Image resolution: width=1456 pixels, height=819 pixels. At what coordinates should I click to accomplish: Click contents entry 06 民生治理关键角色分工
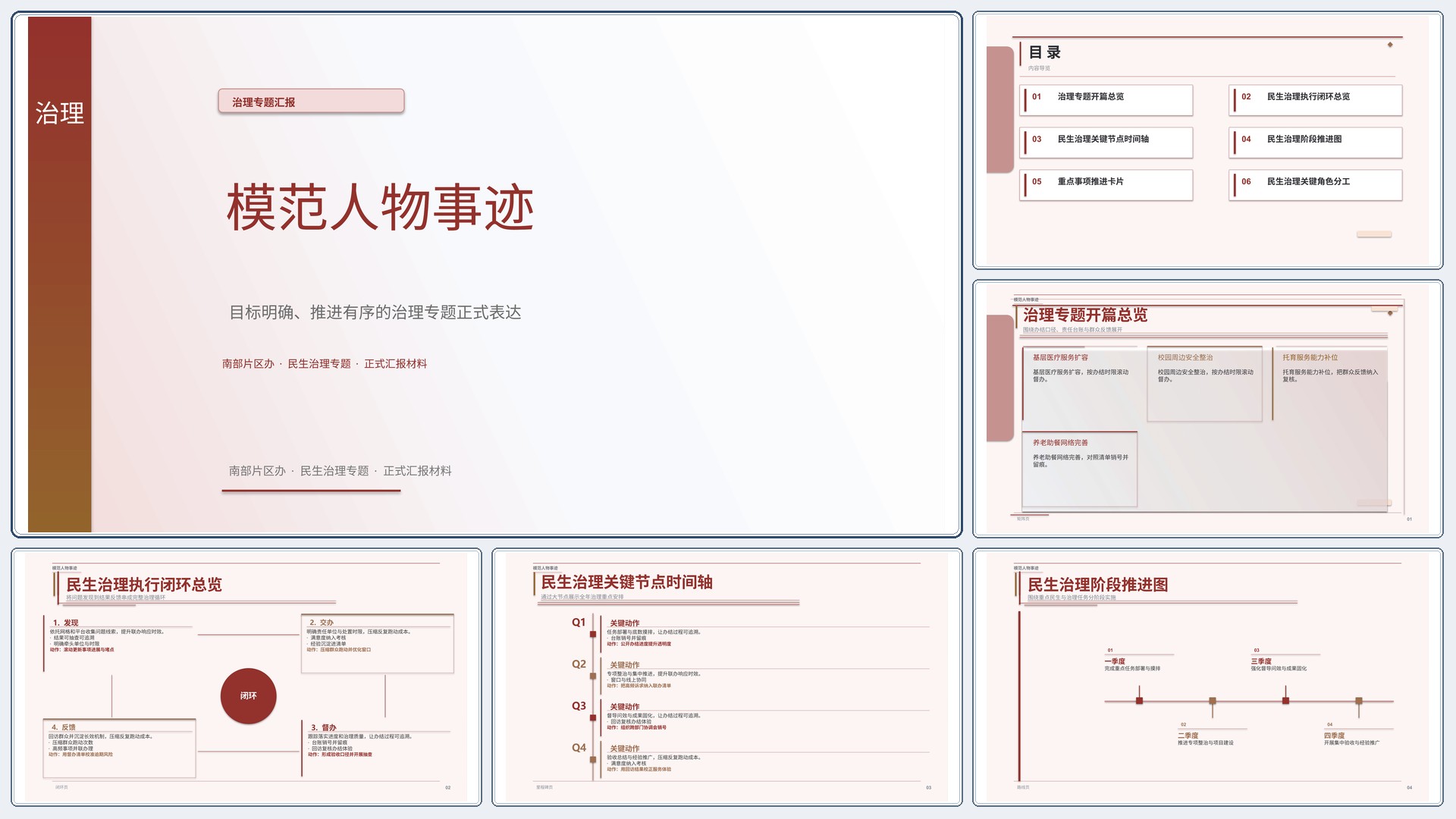coord(1316,184)
